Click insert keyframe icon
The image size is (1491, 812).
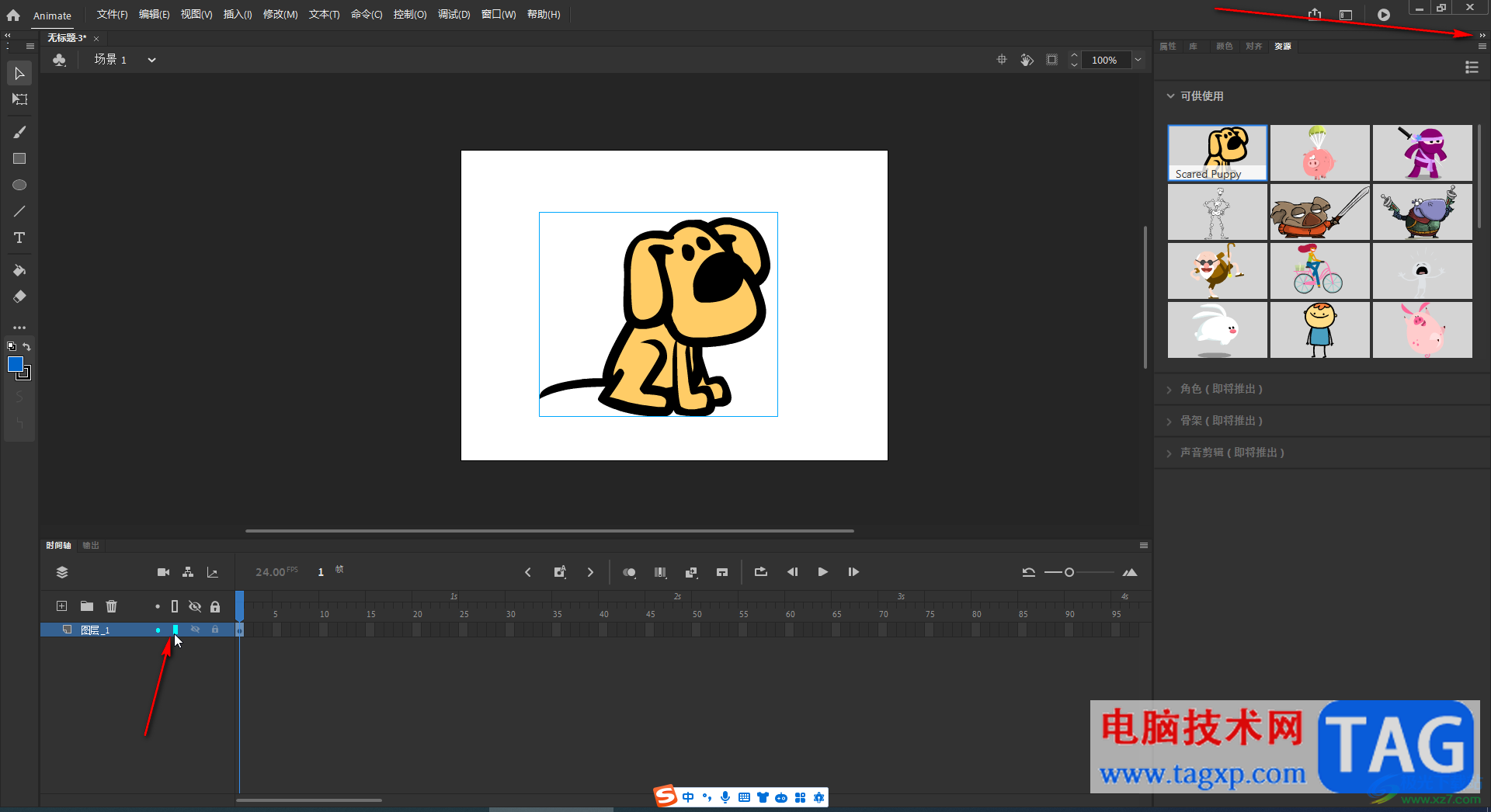coord(560,572)
